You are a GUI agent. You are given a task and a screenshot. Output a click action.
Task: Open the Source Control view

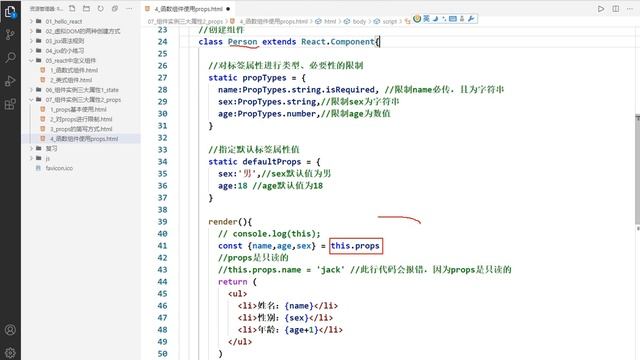click(10, 35)
